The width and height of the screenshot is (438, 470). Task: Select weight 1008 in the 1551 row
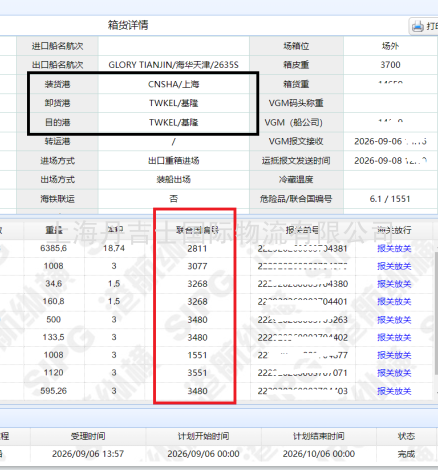click(53, 355)
